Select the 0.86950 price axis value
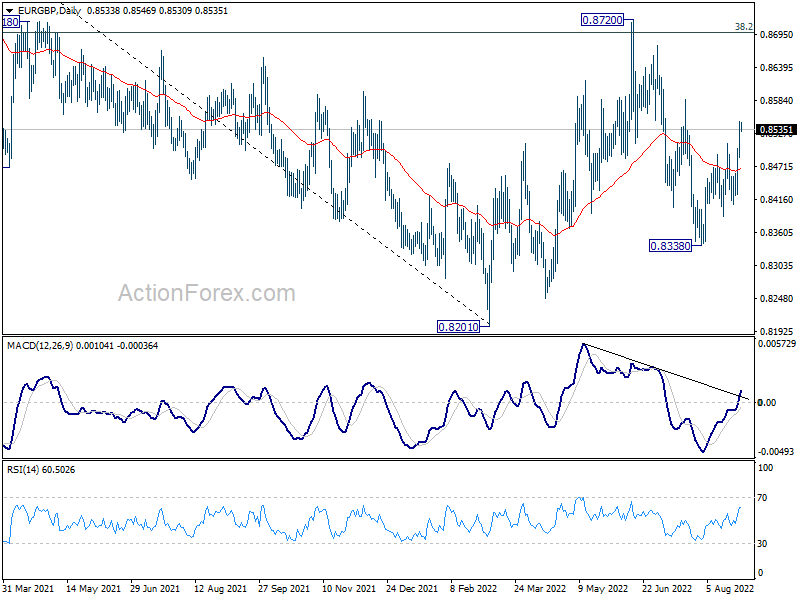The width and height of the screenshot is (800, 600). pos(777,35)
